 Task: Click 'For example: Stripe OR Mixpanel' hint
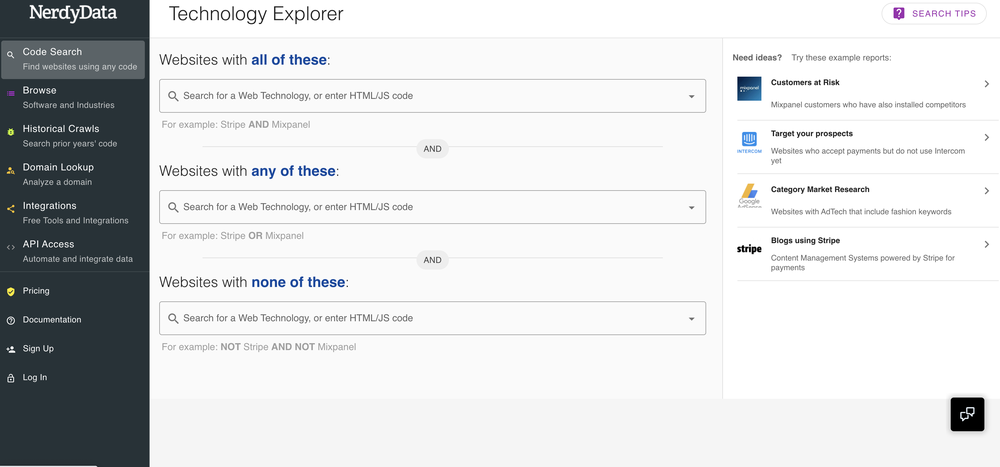(233, 235)
